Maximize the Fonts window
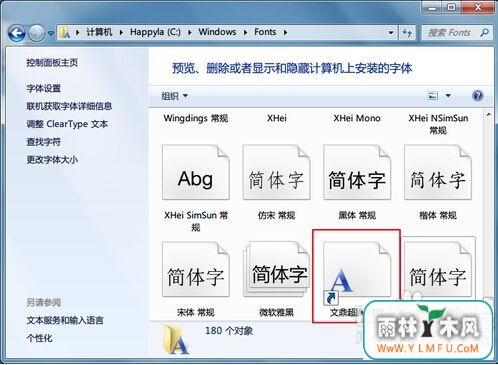498x365 pixels. [x=451, y=7]
